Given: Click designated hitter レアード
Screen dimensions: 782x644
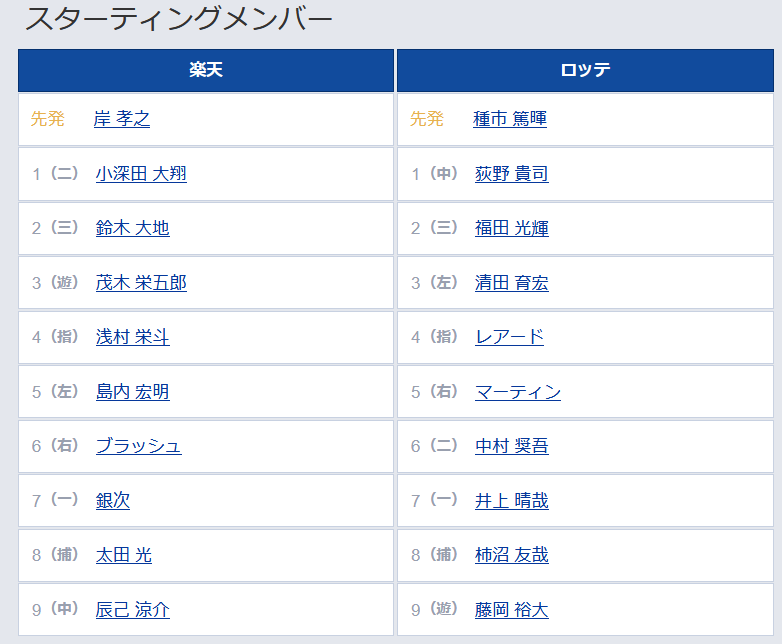Looking at the screenshot, I should coord(509,337).
